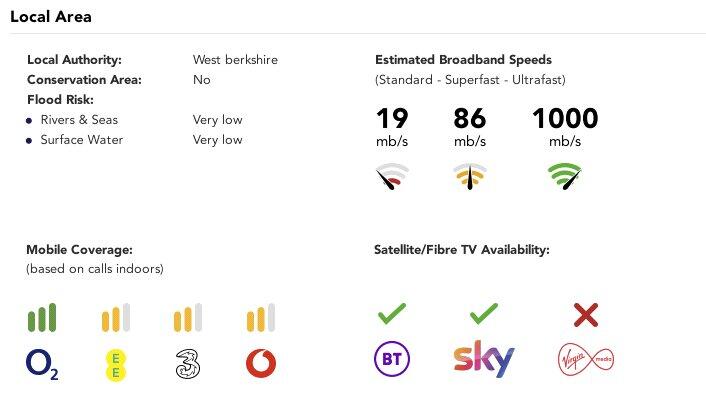Click the Surface Water flood risk item
The width and height of the screenshot is (706, 406).
pos(82,140)
